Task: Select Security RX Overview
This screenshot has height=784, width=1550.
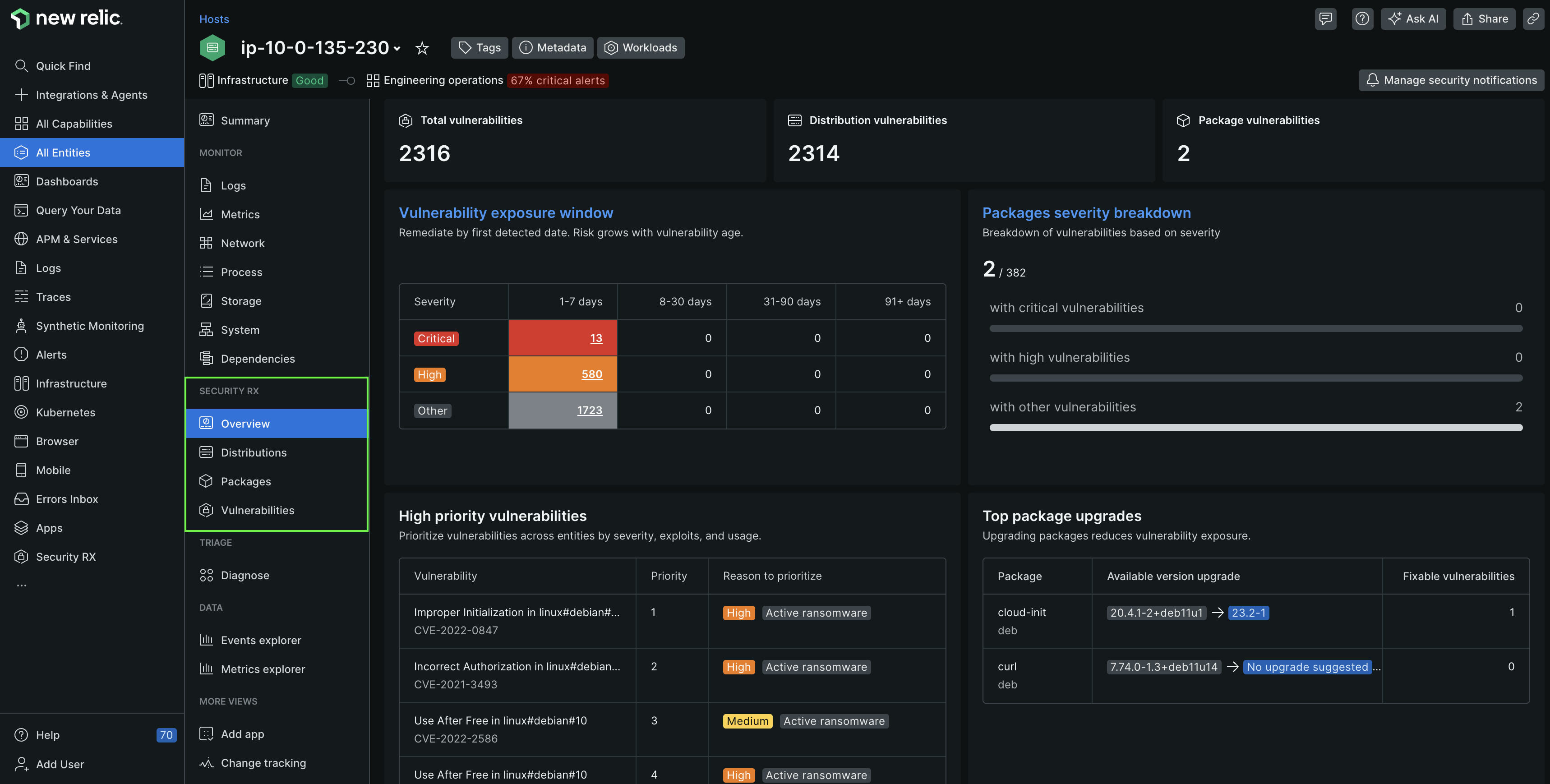Action: tap(277, 424)
